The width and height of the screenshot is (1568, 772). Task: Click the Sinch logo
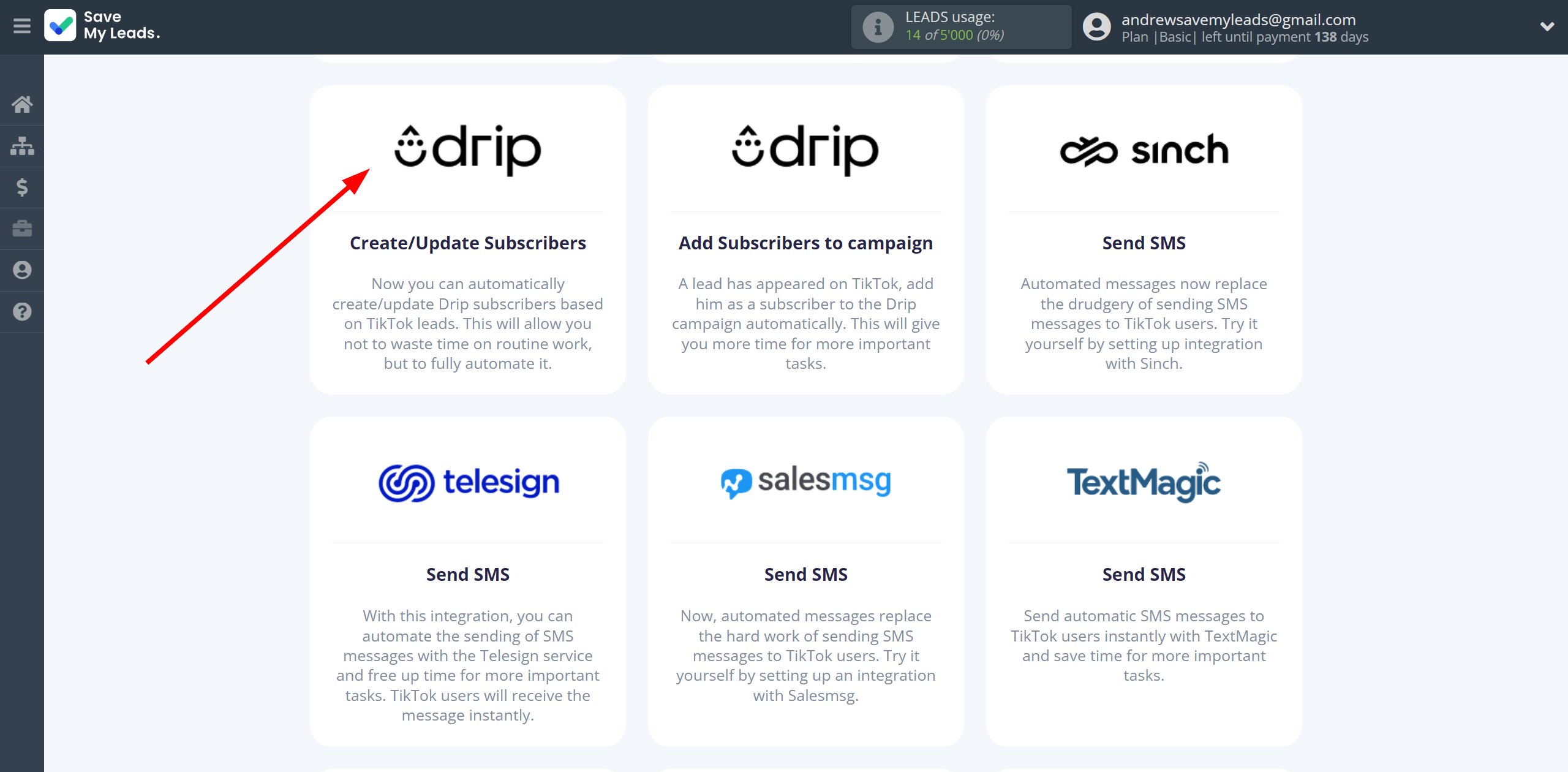coord(1144,150)
